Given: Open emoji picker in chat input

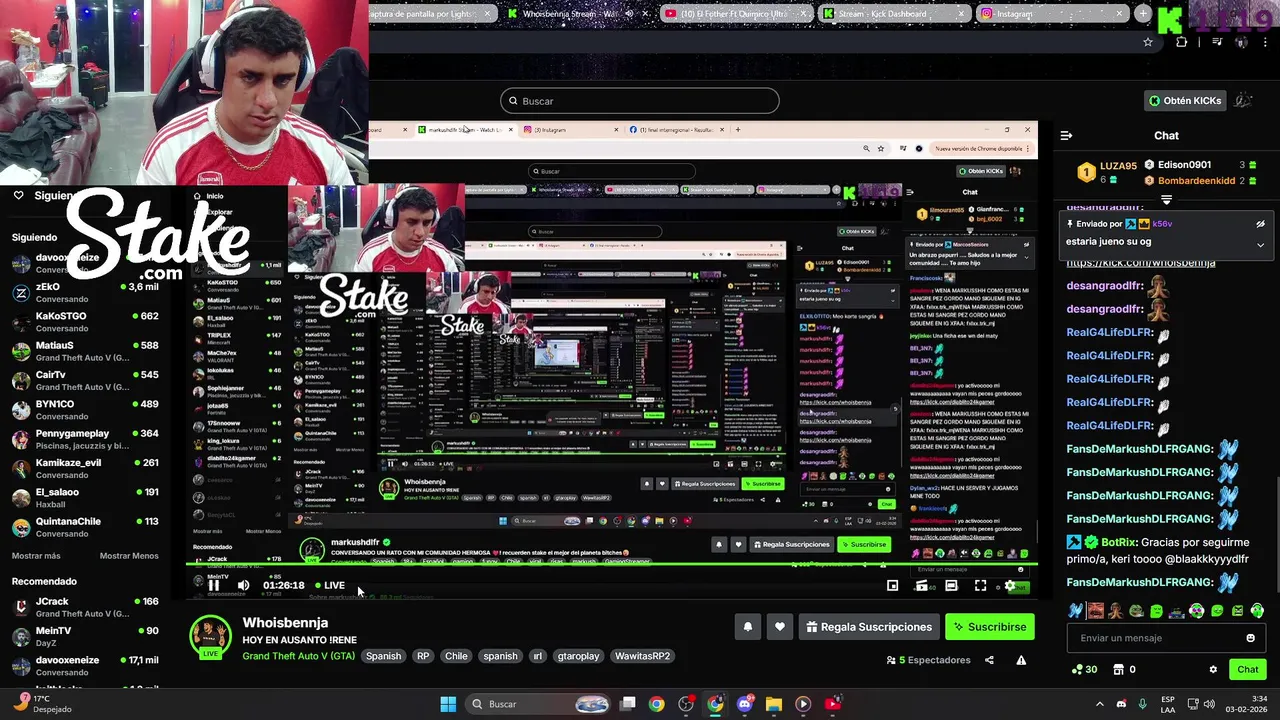Looking at the screenshot, I should tap(1250, 638).
